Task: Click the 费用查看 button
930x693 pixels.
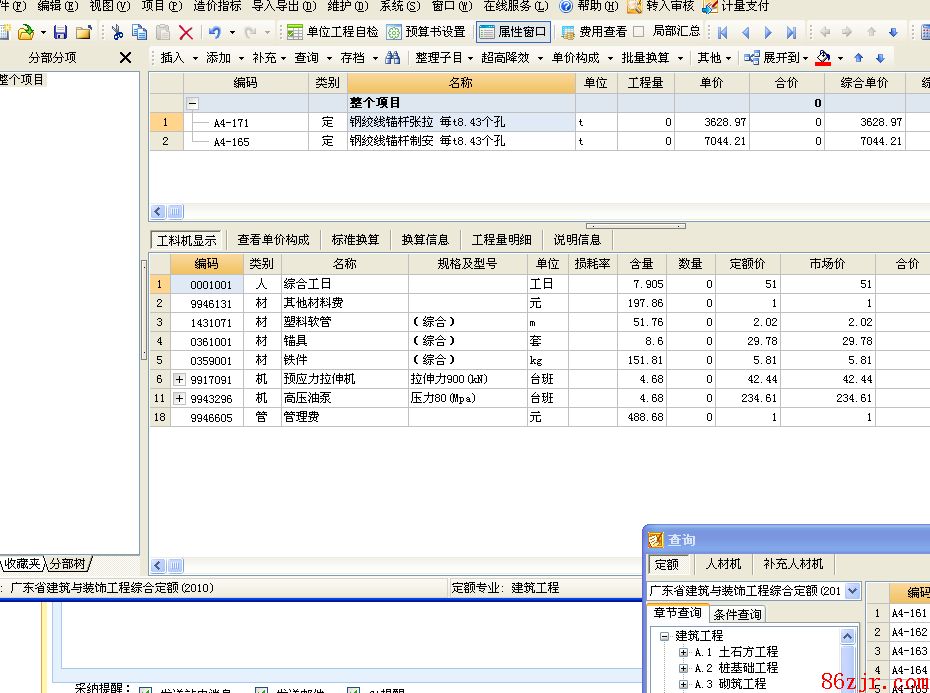Action: point(595,32)
